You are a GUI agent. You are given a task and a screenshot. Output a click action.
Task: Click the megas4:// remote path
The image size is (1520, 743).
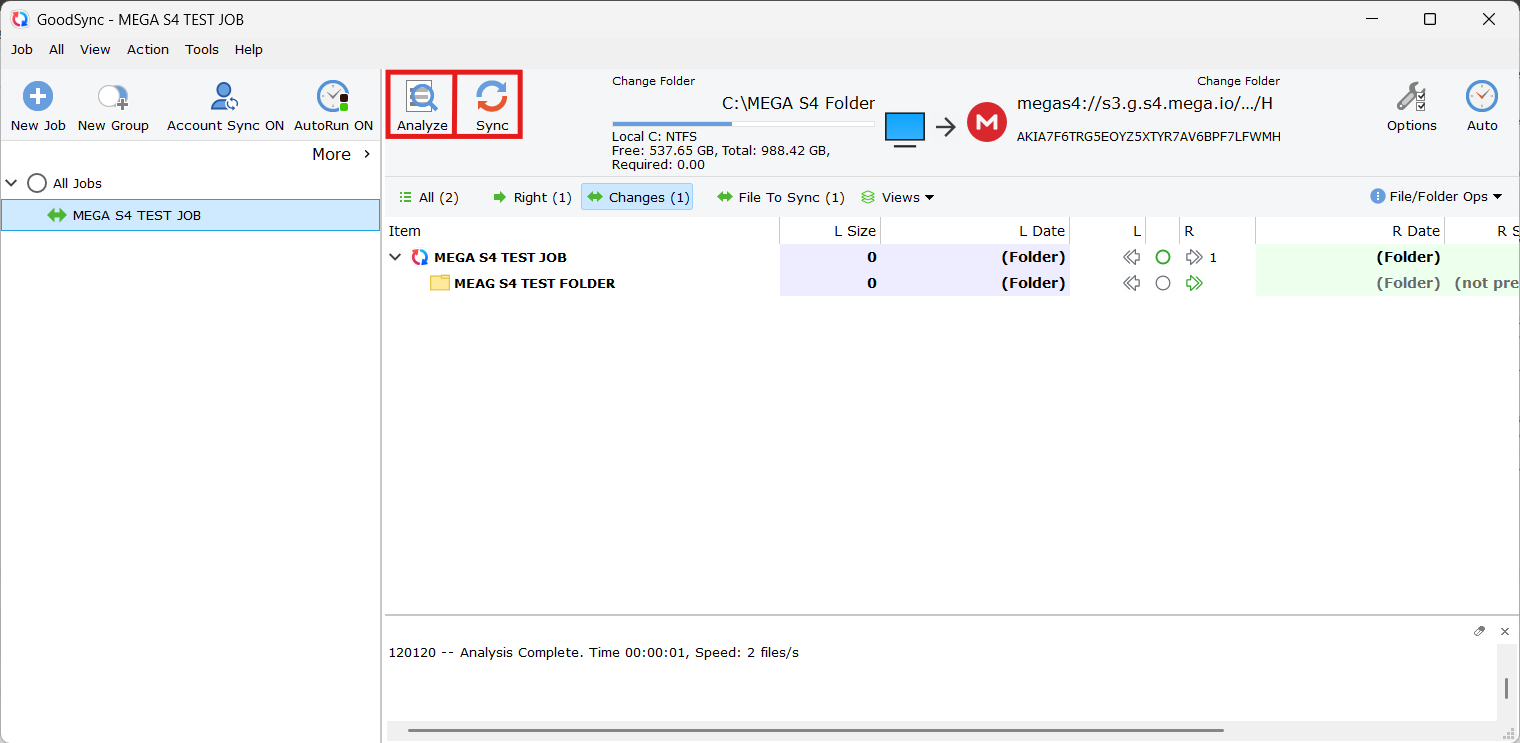click(1145, 103)
